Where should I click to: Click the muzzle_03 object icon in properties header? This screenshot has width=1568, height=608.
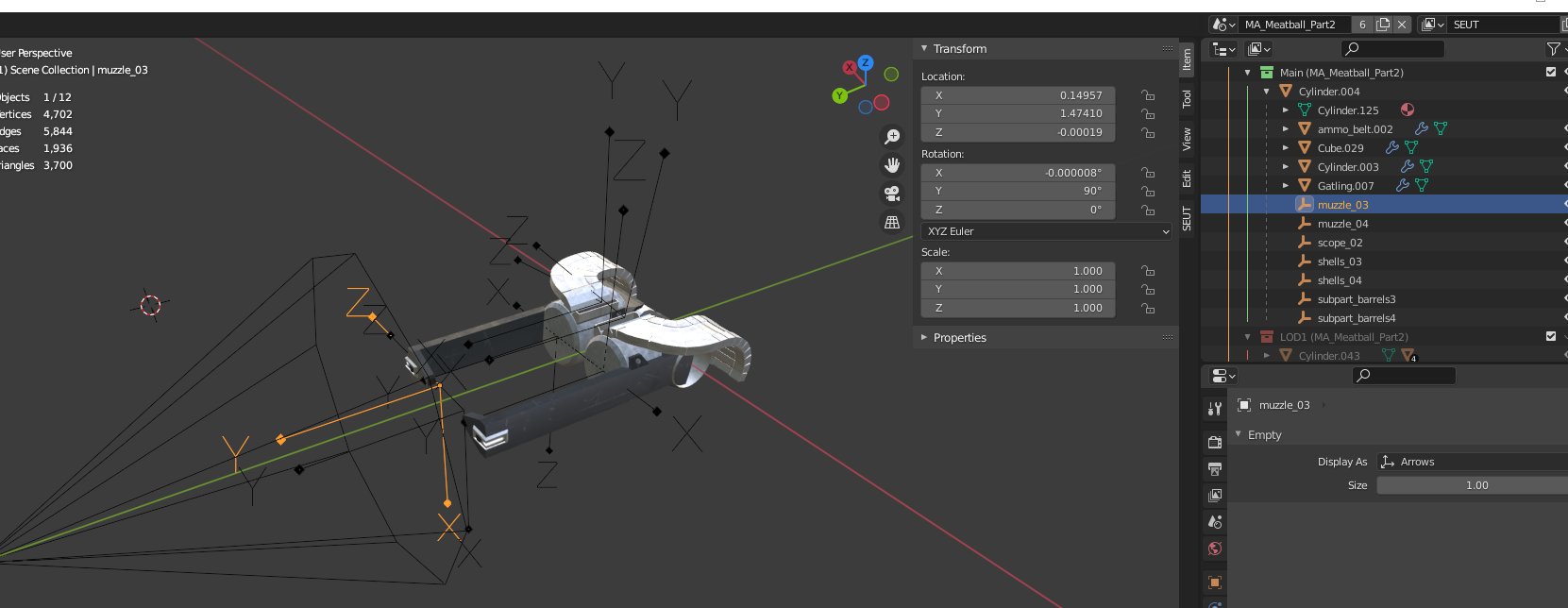pos(1244,405)
